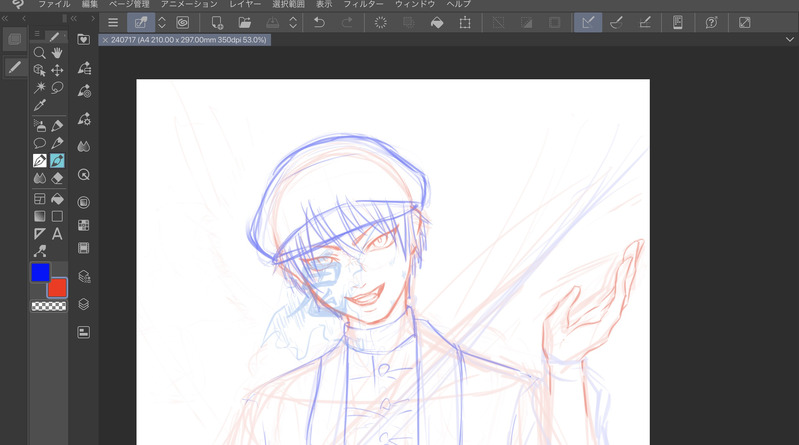Image resolution: width=799 pixels, height=445 pixels.
Task: Click the Clear selection spinner icon
Action: (x=381, y=22)
